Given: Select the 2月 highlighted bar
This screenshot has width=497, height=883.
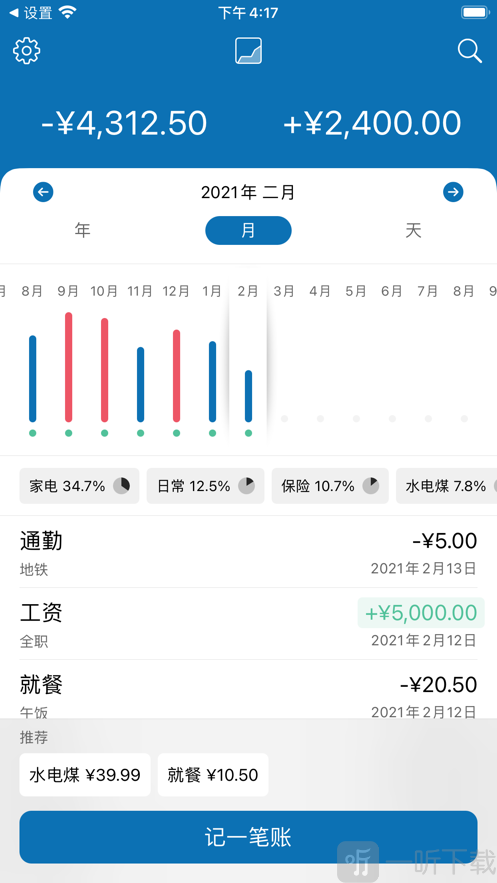Looking at the screenshot, I should 248,396.
